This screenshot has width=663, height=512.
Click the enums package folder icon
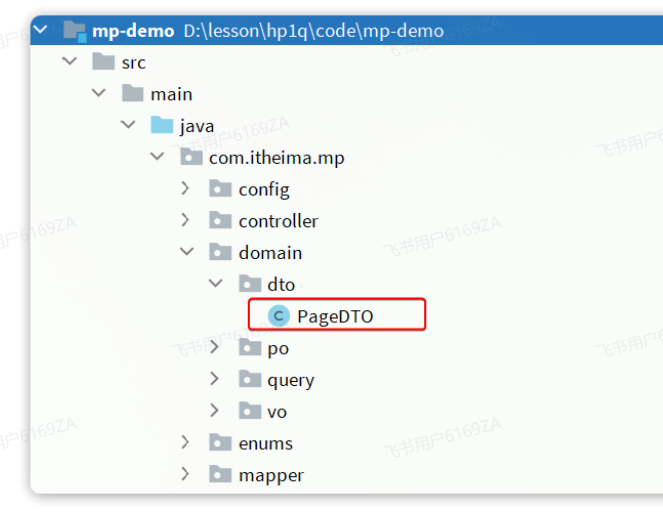[220, 443]
